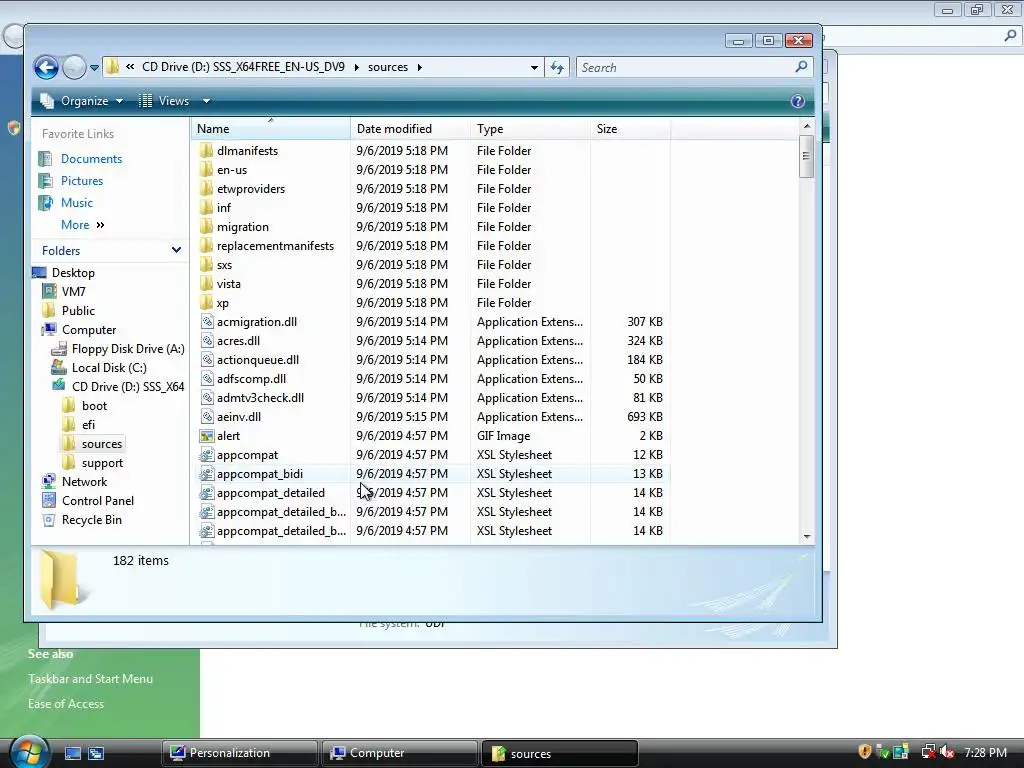Click the search magnifier icon
Viewport: 1024px width, 768px height.
coord(801,67)
